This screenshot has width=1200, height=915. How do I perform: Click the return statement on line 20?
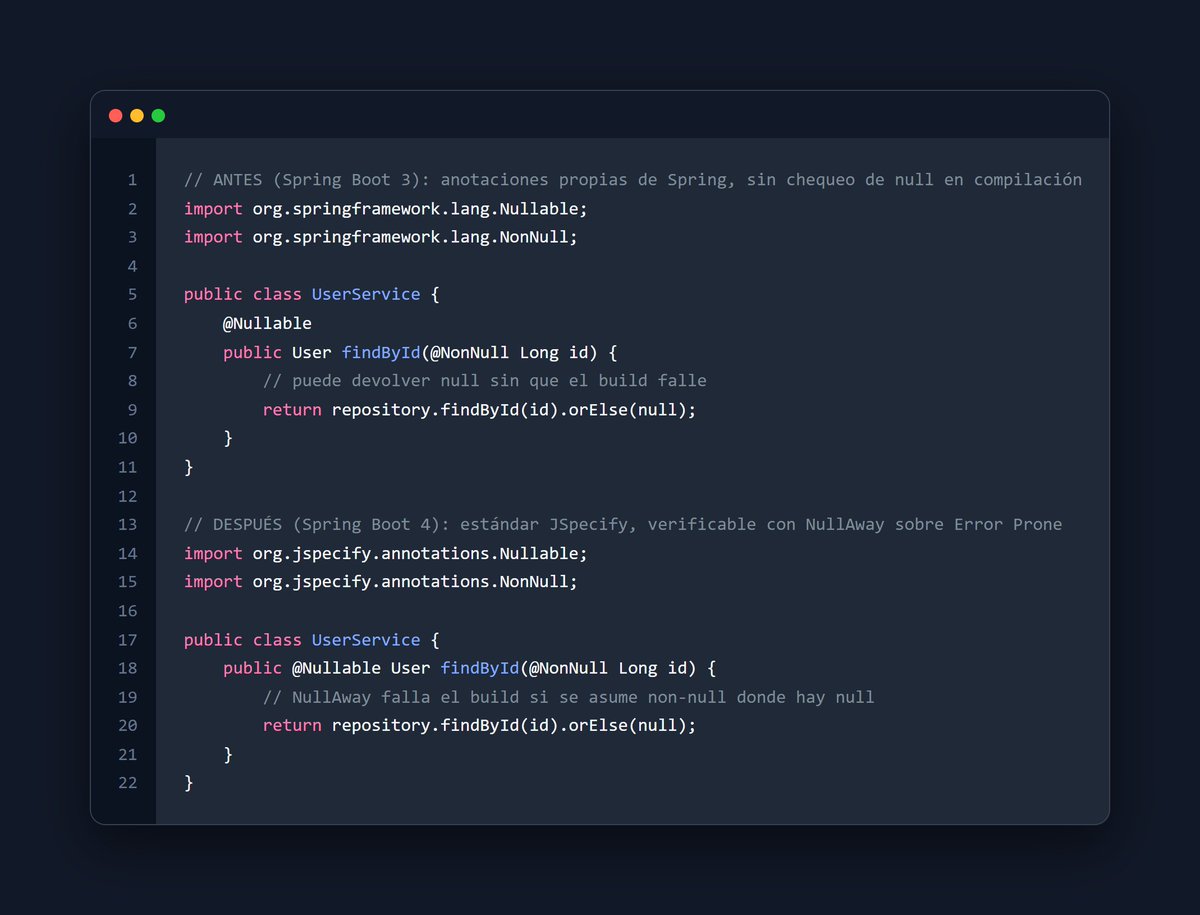[x=479, y=726]
